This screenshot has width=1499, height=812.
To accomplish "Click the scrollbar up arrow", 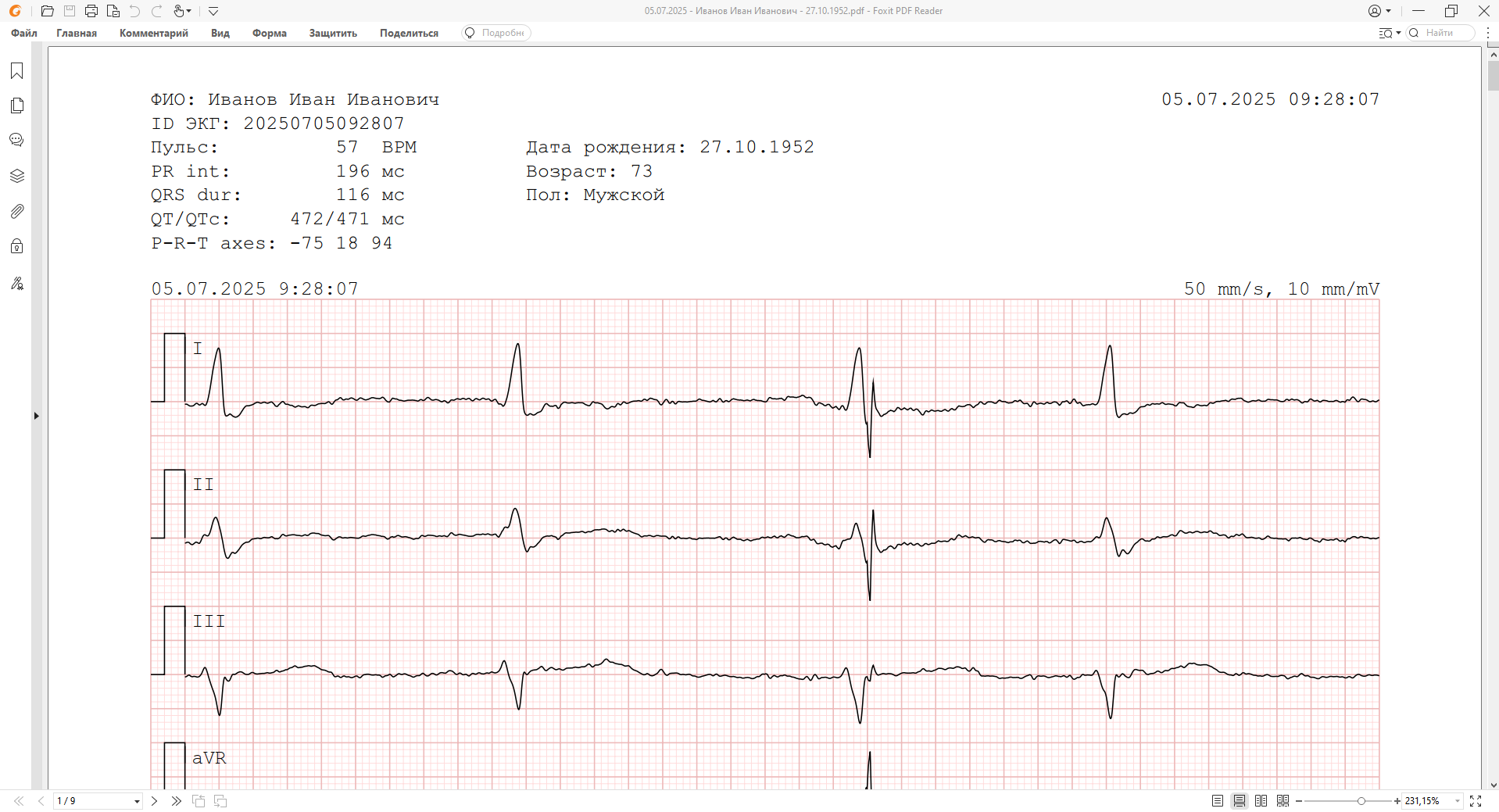I will coord(1493,54).
